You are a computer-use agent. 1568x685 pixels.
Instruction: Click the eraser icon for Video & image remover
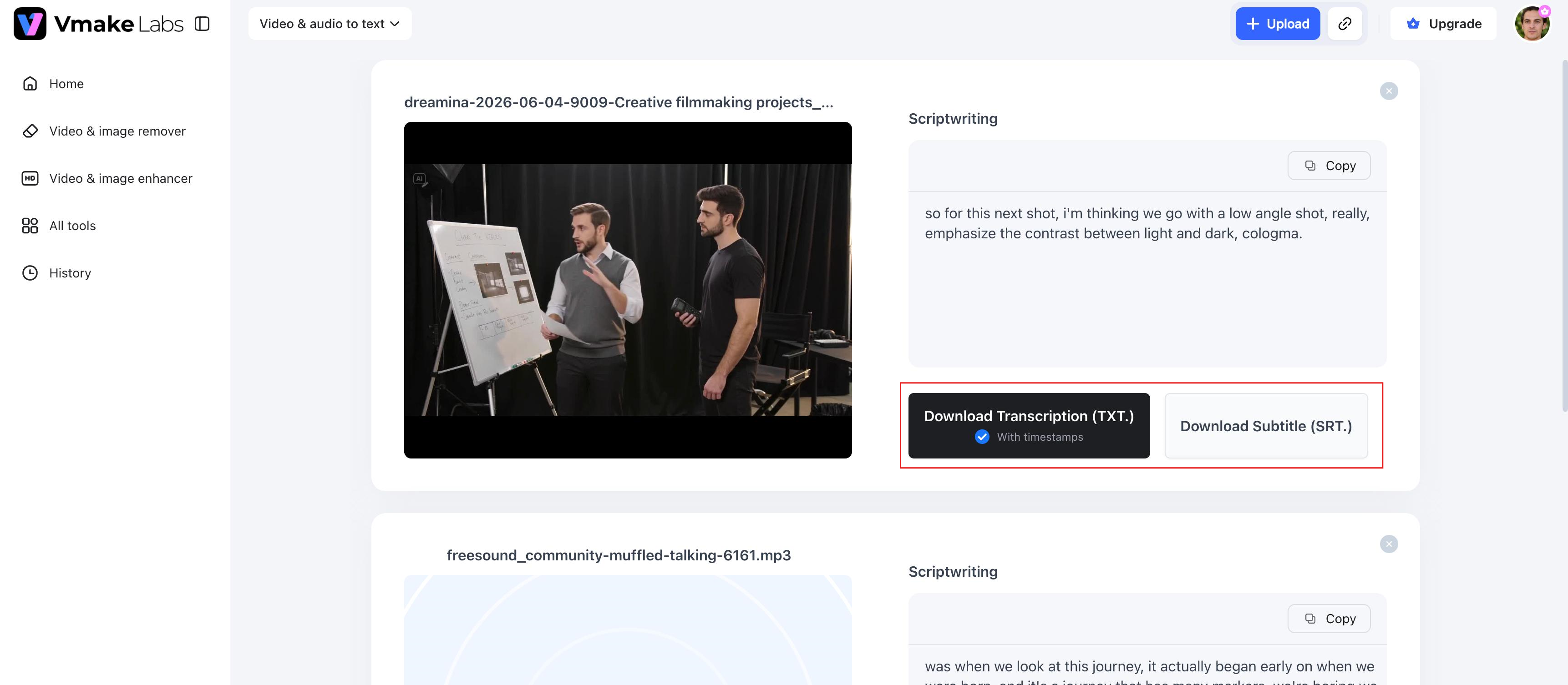(30, 131)
